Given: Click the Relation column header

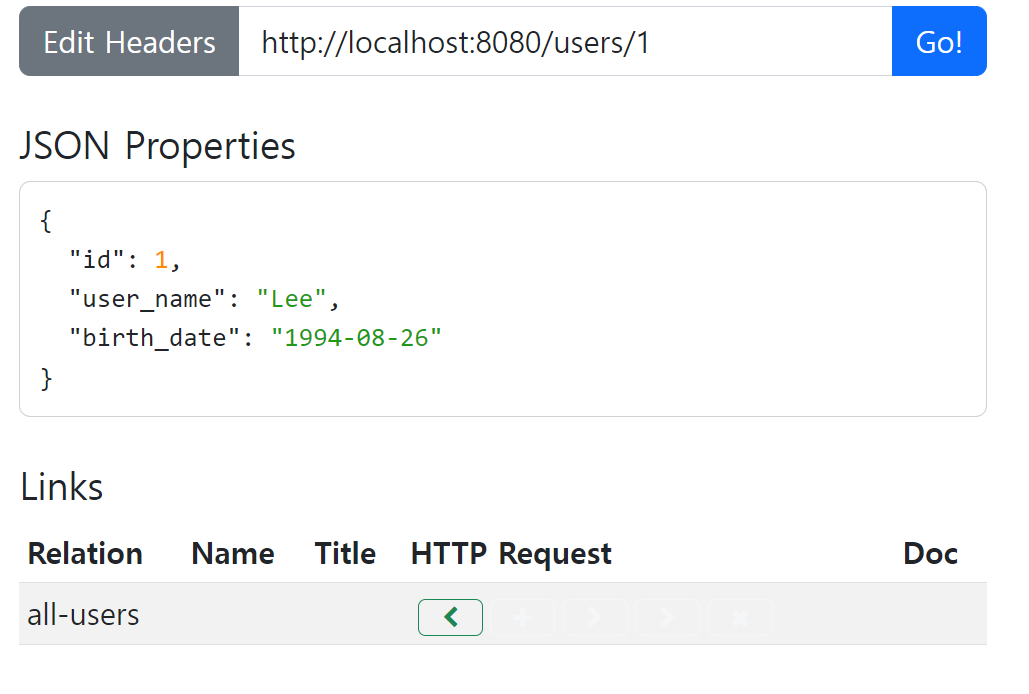Looking at the screenshot, I should click(x=85, y=554).
